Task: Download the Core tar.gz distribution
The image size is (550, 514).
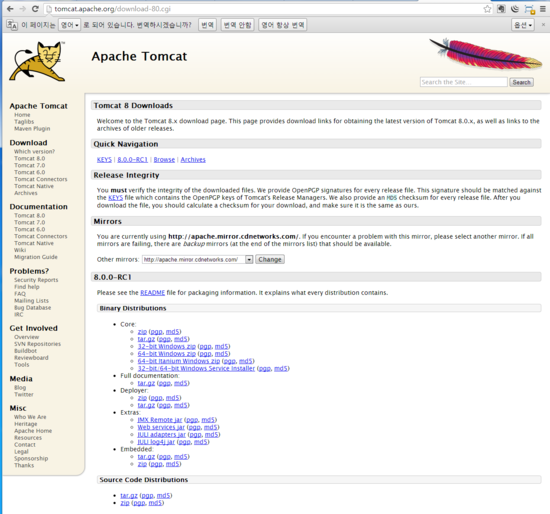Action: coord(146,339)
